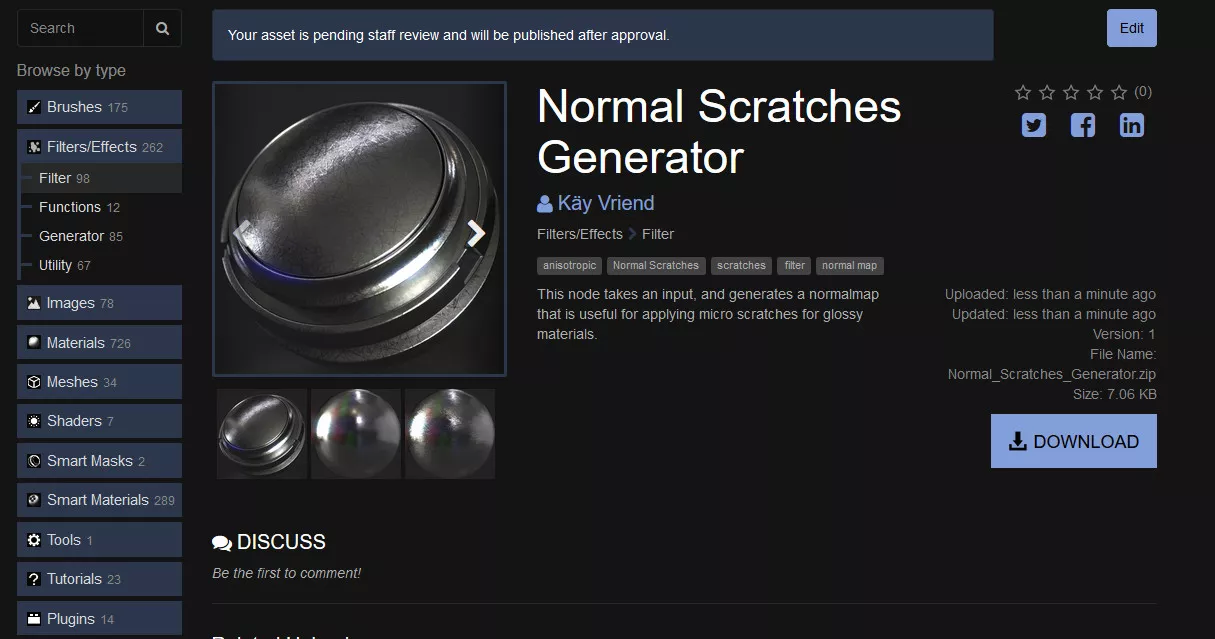Focus the Search input field
Image resolution: width=1215 pixels, height=639 pixels.
coord(80,28)
